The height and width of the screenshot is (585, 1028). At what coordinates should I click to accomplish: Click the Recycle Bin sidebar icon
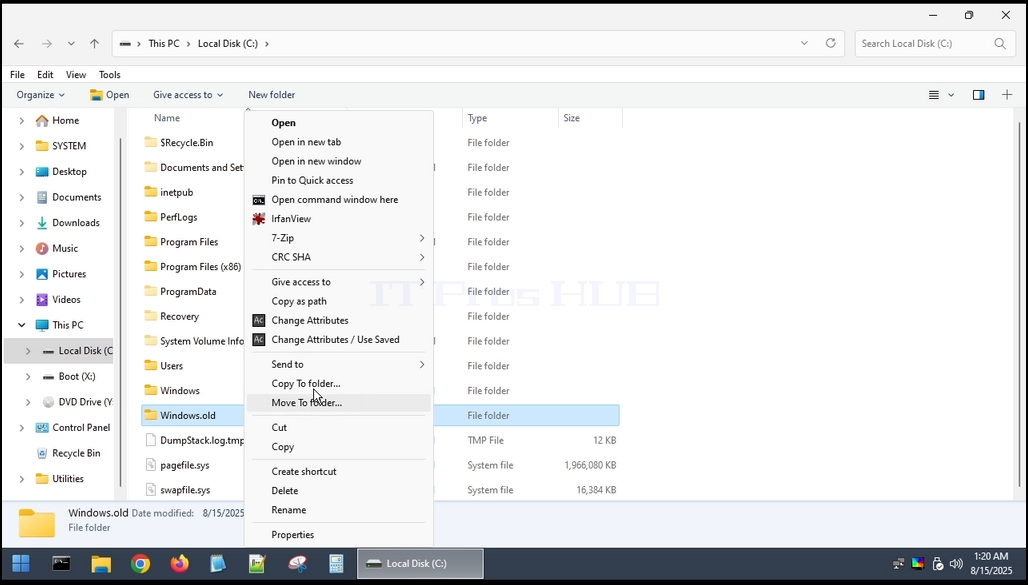click(42, 453)
